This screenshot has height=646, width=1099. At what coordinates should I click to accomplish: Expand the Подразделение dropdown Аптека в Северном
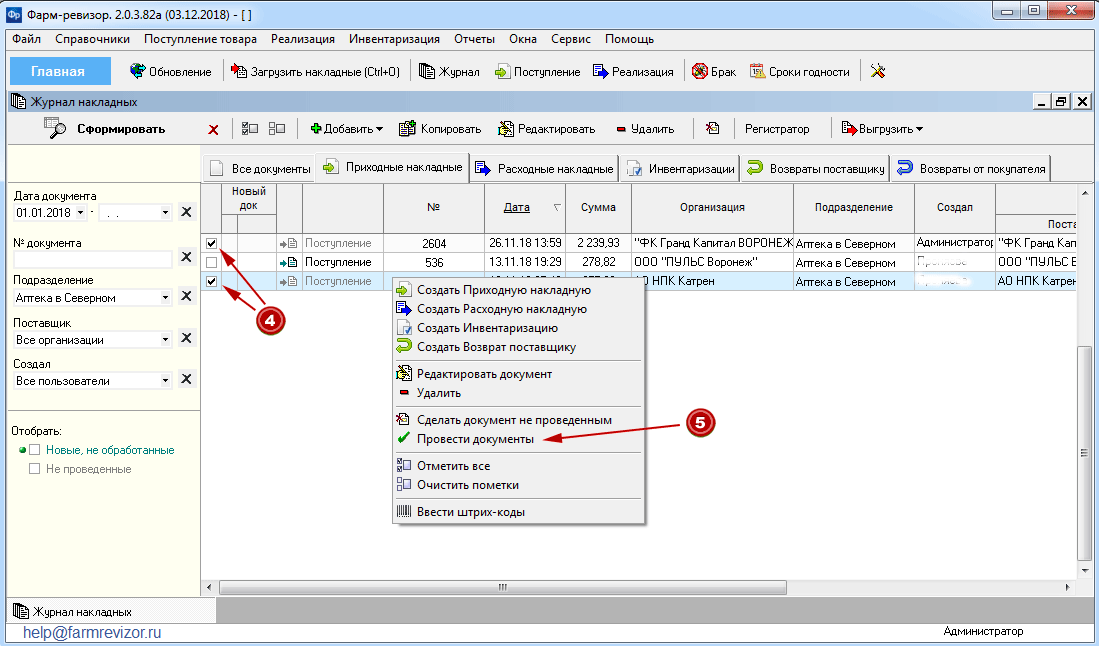[165, 297]
